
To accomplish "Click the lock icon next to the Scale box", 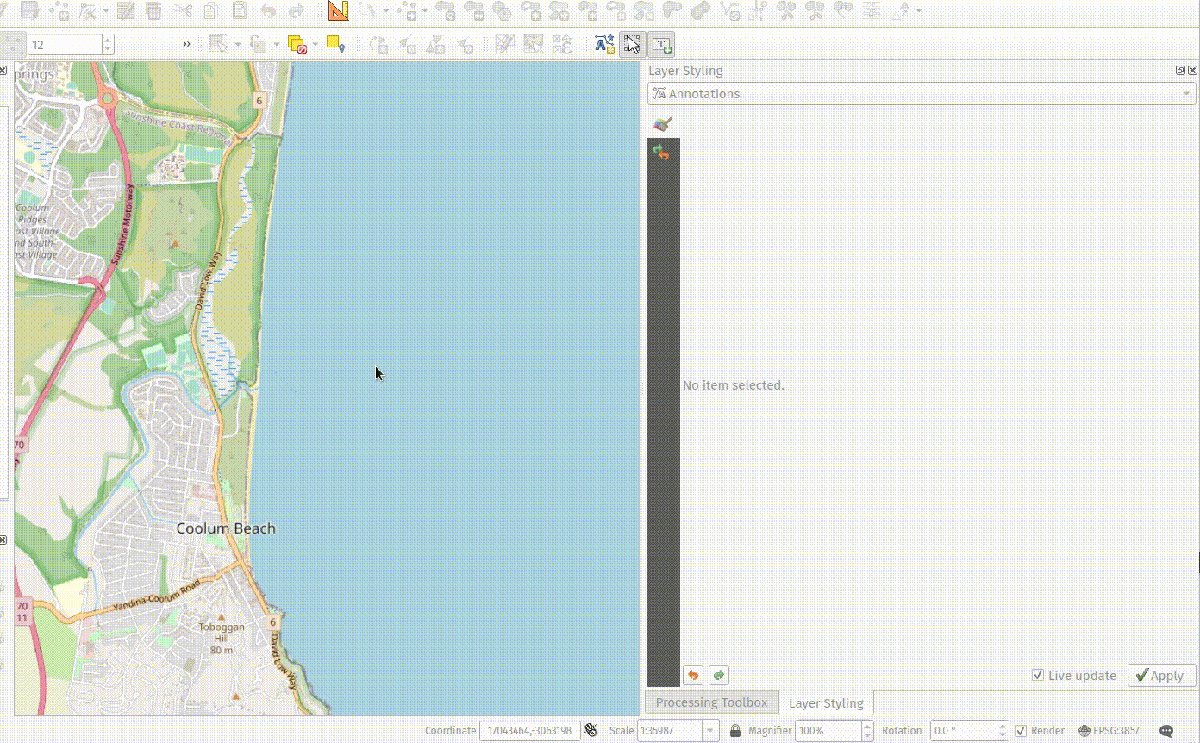I will pos(734,730).
